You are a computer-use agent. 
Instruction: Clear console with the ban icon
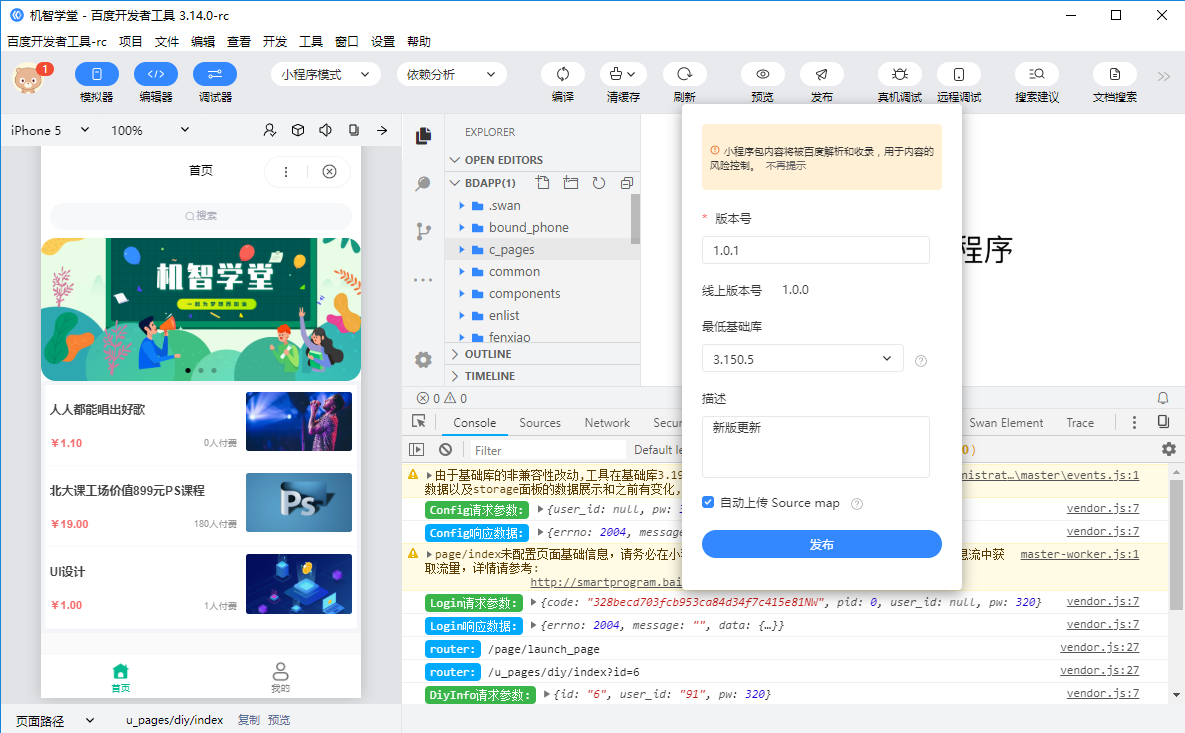click(x=445, y=450)
